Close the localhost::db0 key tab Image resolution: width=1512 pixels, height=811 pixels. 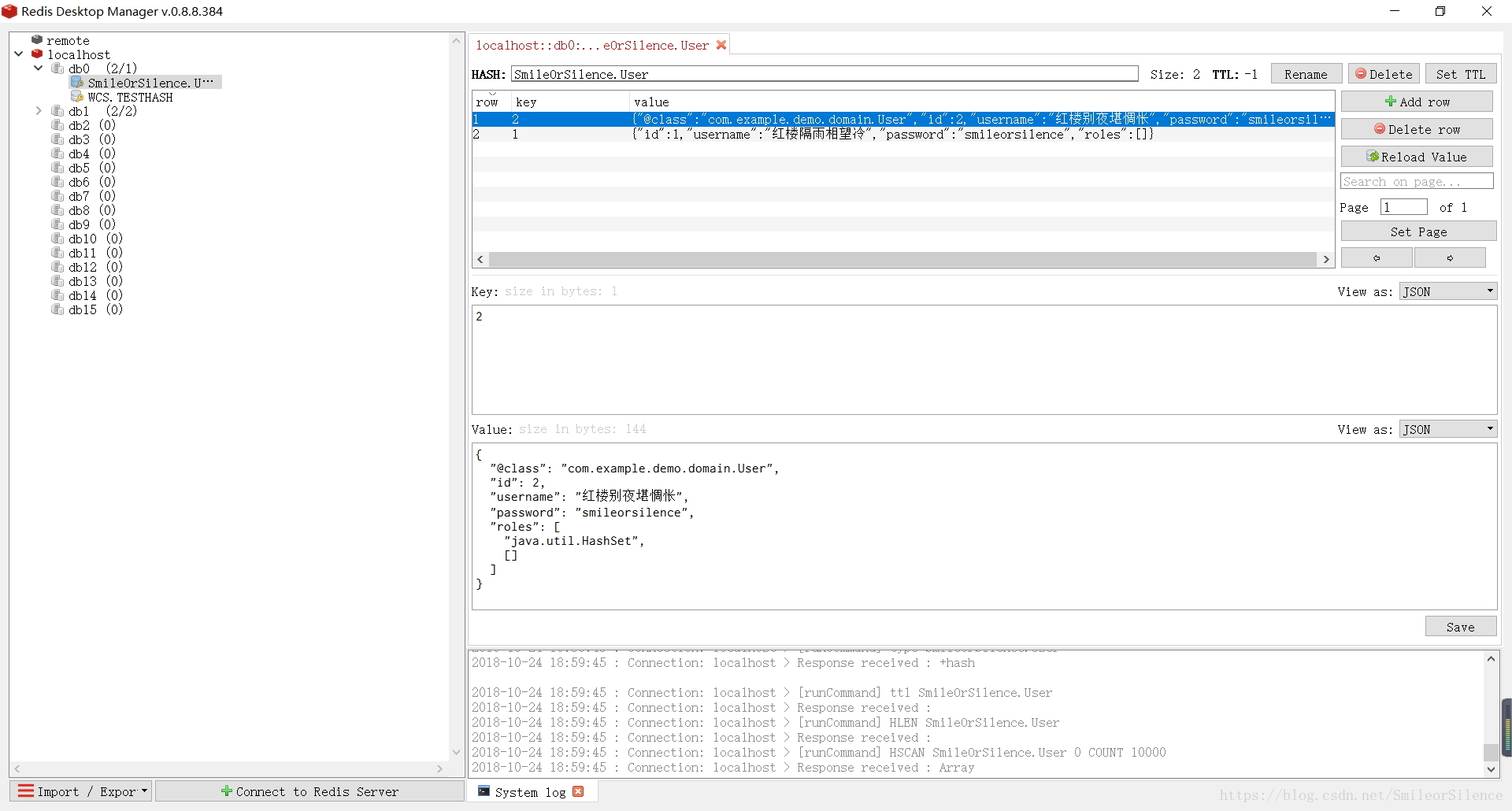tap(721, 45)
